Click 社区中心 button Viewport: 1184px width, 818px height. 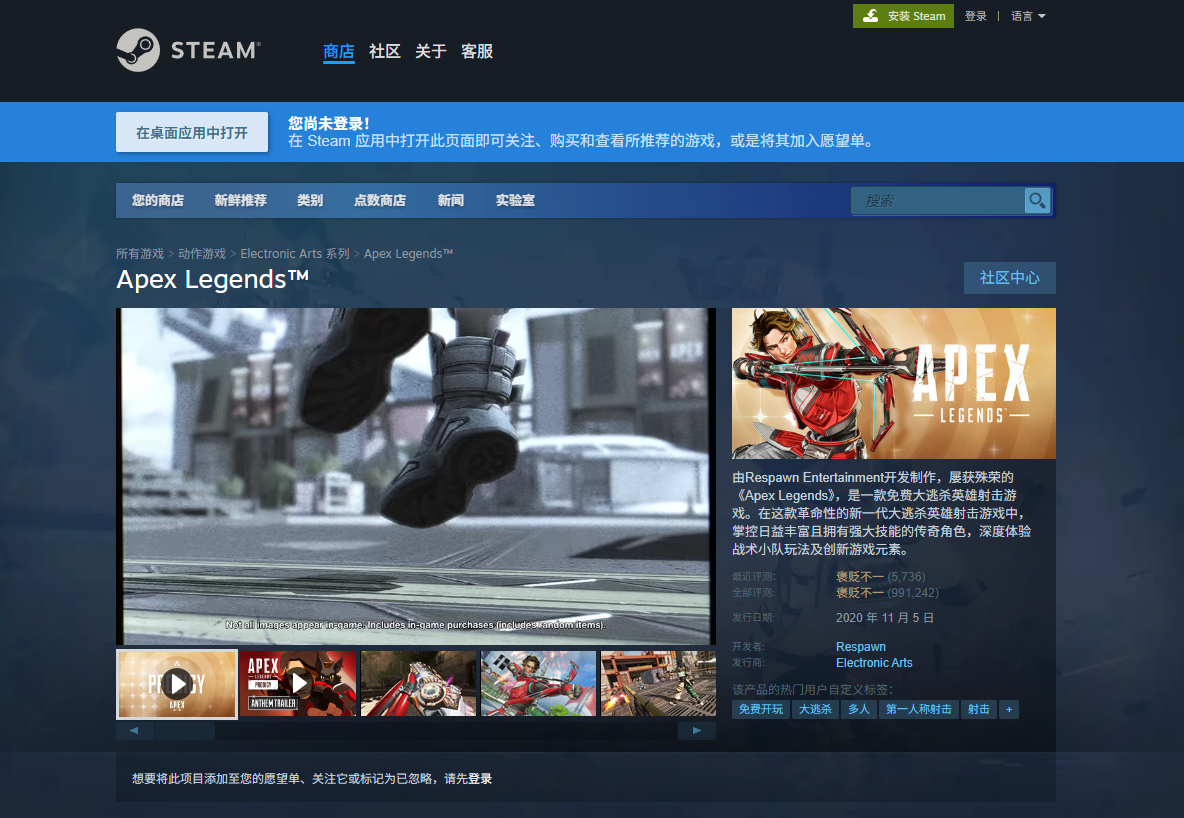tap(1010, 278)
